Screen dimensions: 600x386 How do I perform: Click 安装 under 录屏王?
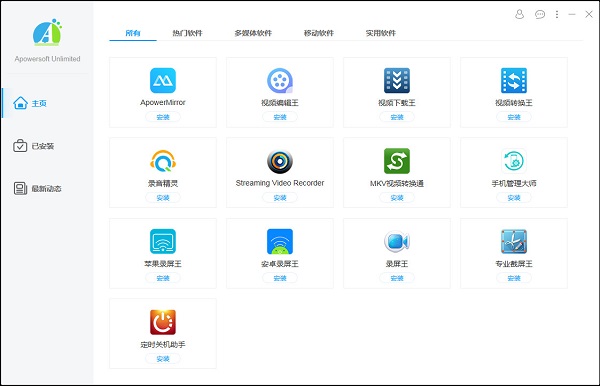(x=397, y=278)
